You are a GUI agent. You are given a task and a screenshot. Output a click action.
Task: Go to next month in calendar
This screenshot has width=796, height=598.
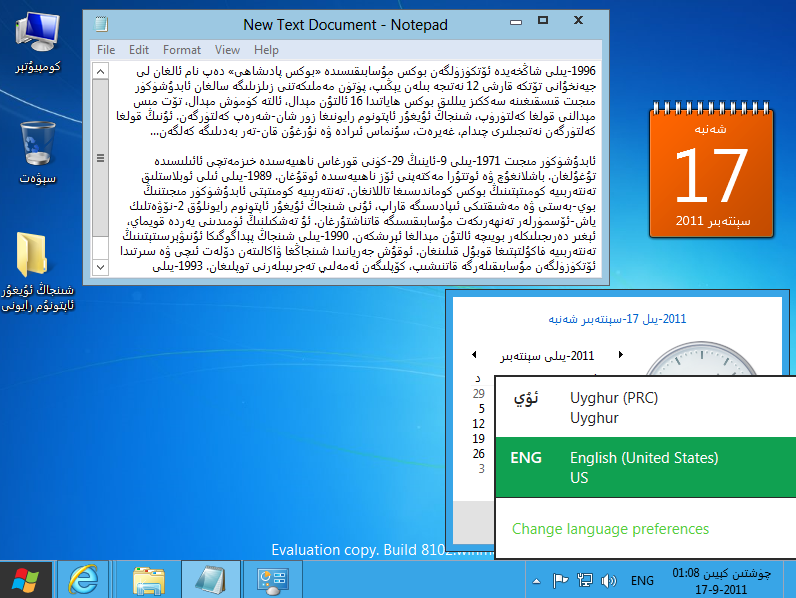(x=620, y=354)
